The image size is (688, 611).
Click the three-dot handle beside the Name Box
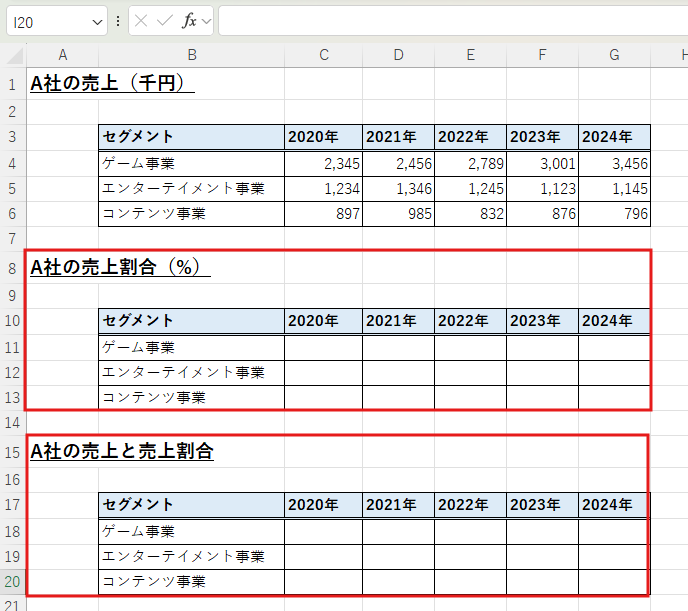119,21
